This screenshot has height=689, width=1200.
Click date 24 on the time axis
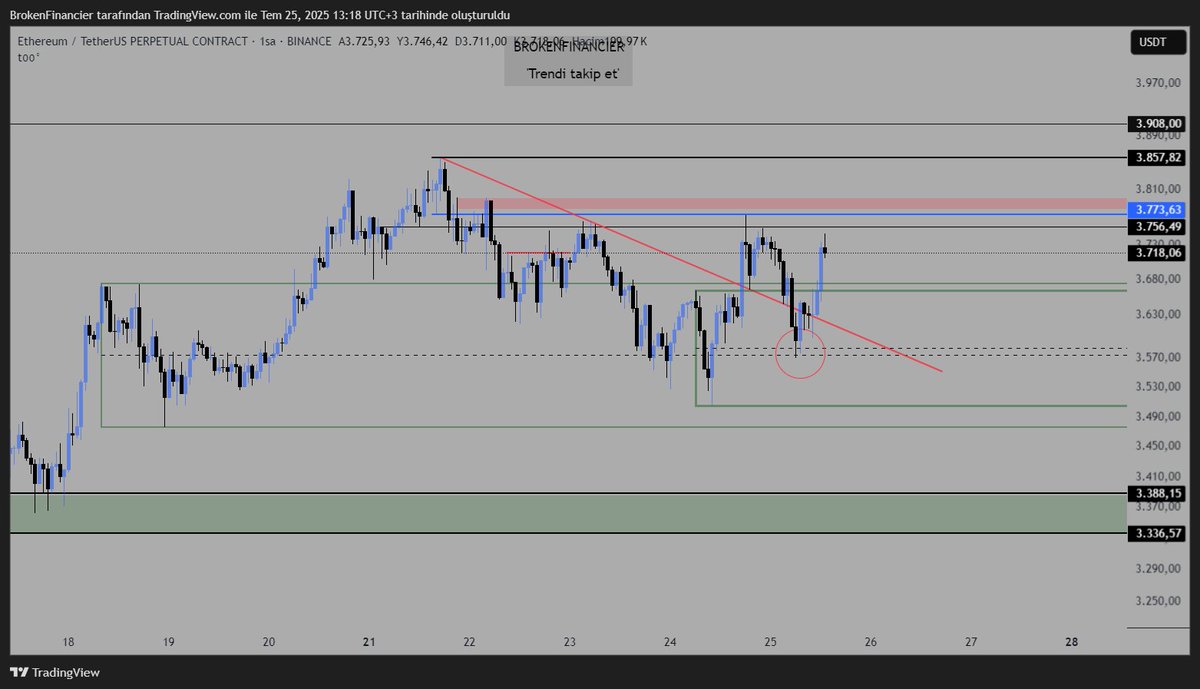tap(670, 643)
